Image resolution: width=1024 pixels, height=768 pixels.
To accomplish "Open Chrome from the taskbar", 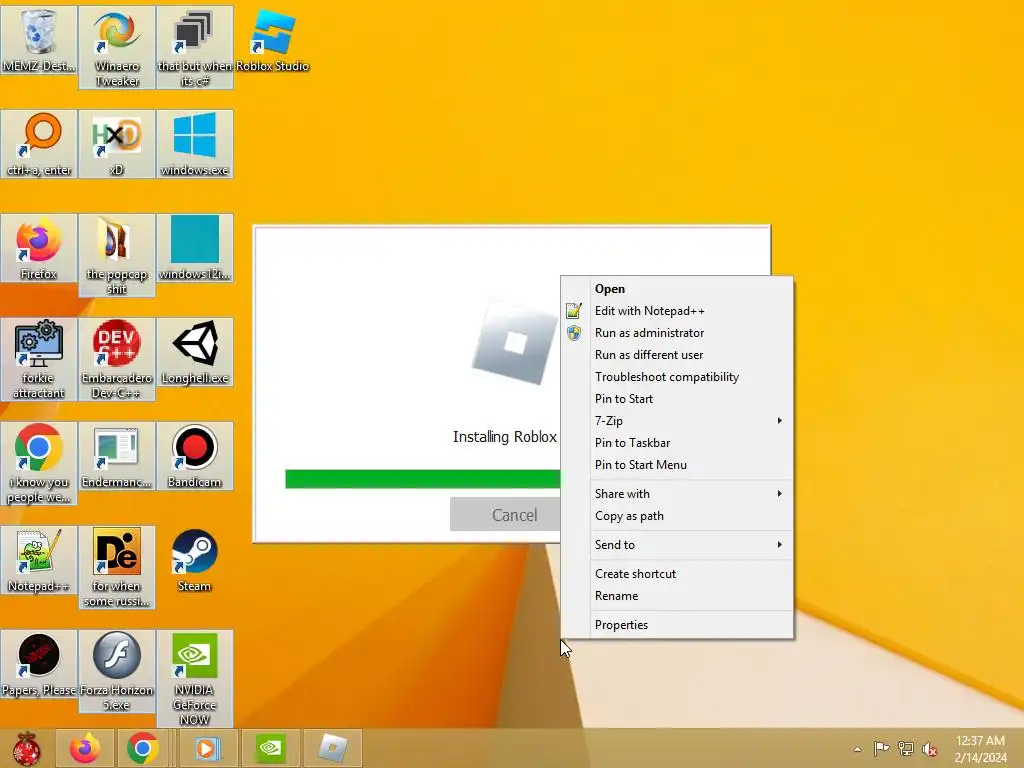I will tap(142, 748).
